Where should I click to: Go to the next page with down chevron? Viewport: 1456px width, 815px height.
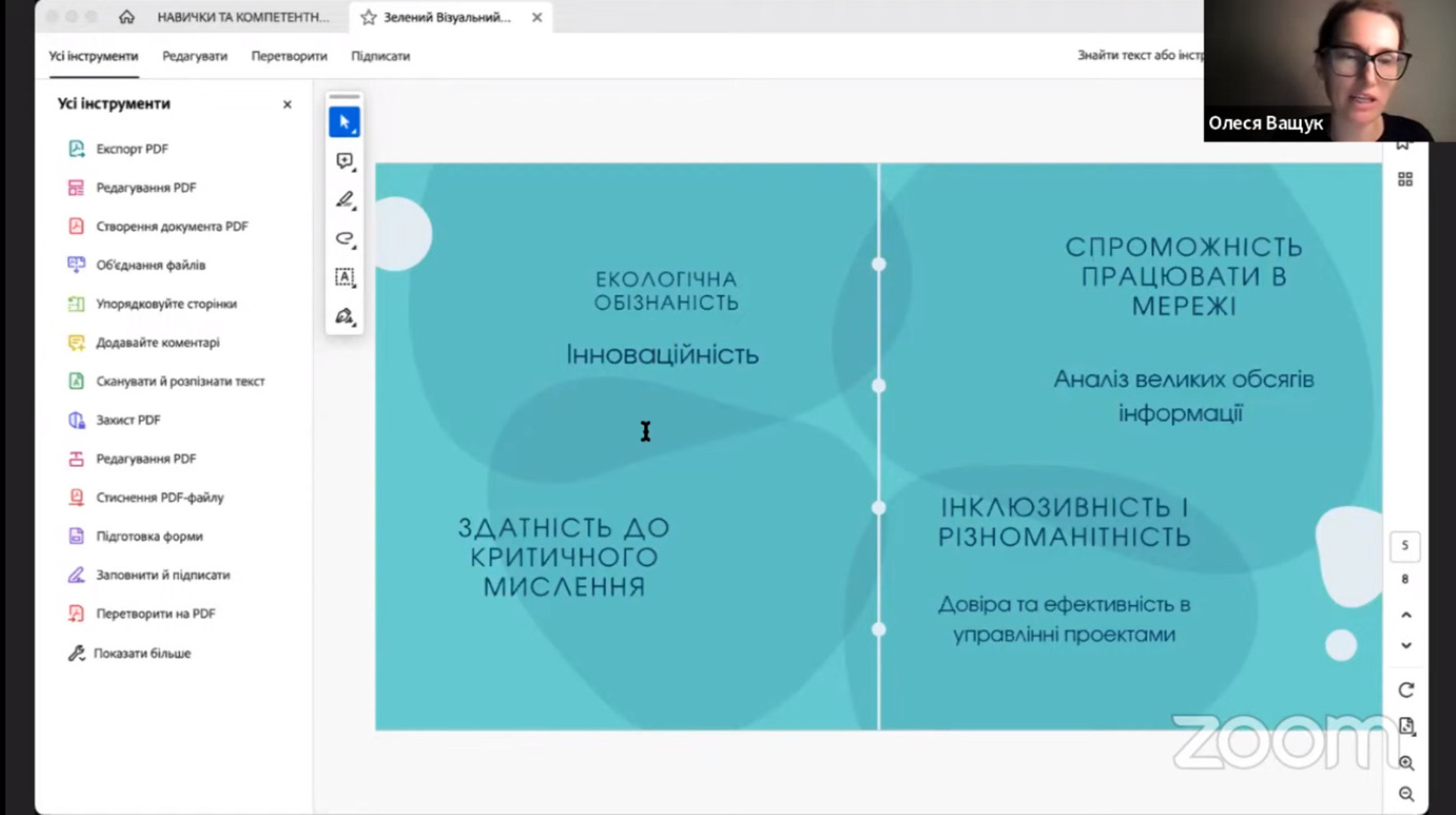tap(1405, 646)
